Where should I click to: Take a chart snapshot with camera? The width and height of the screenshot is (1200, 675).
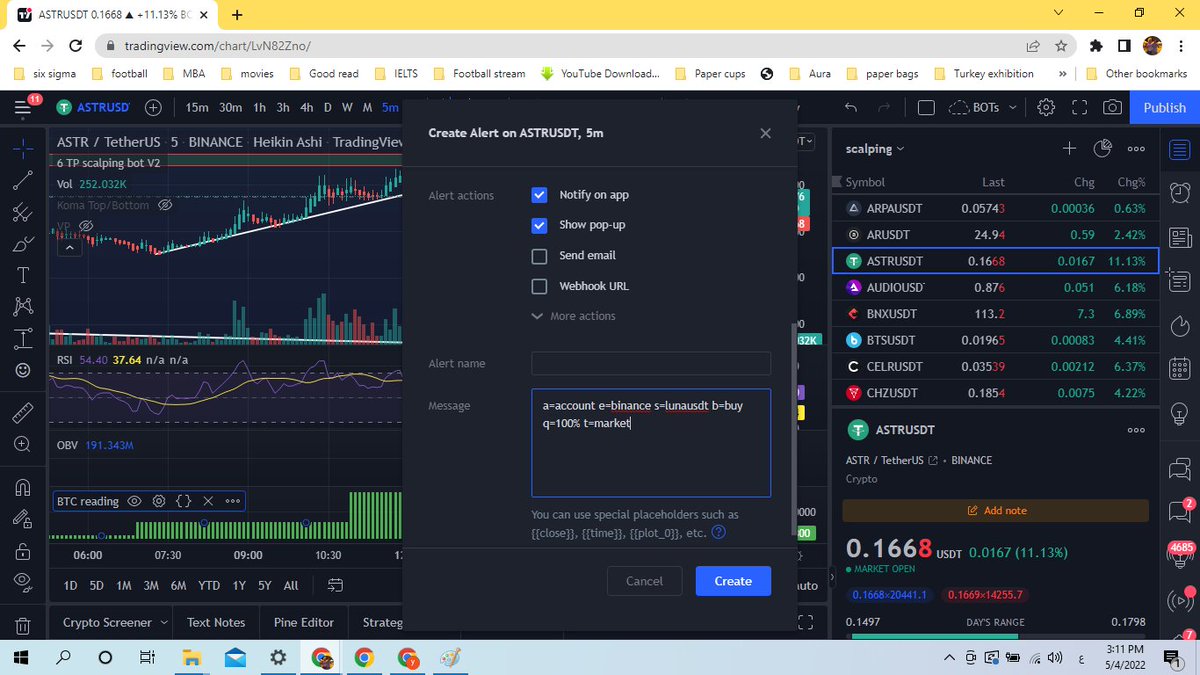click(1111, 107)
